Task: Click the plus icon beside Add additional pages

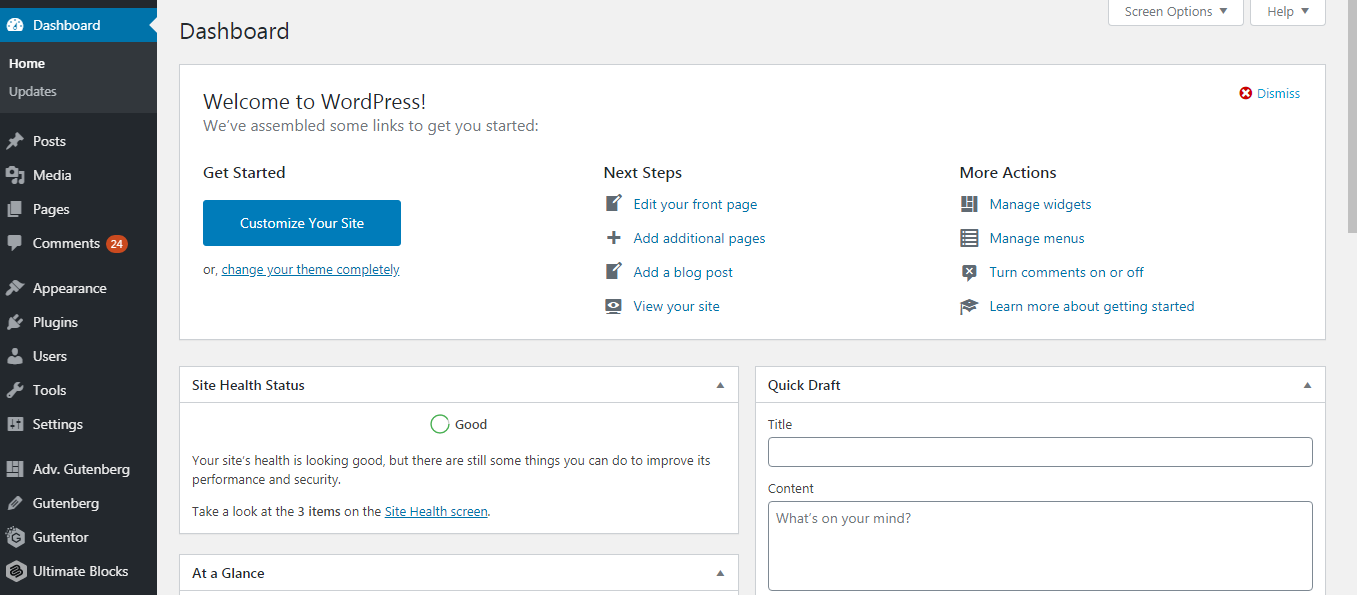Action: coord(614,238)
